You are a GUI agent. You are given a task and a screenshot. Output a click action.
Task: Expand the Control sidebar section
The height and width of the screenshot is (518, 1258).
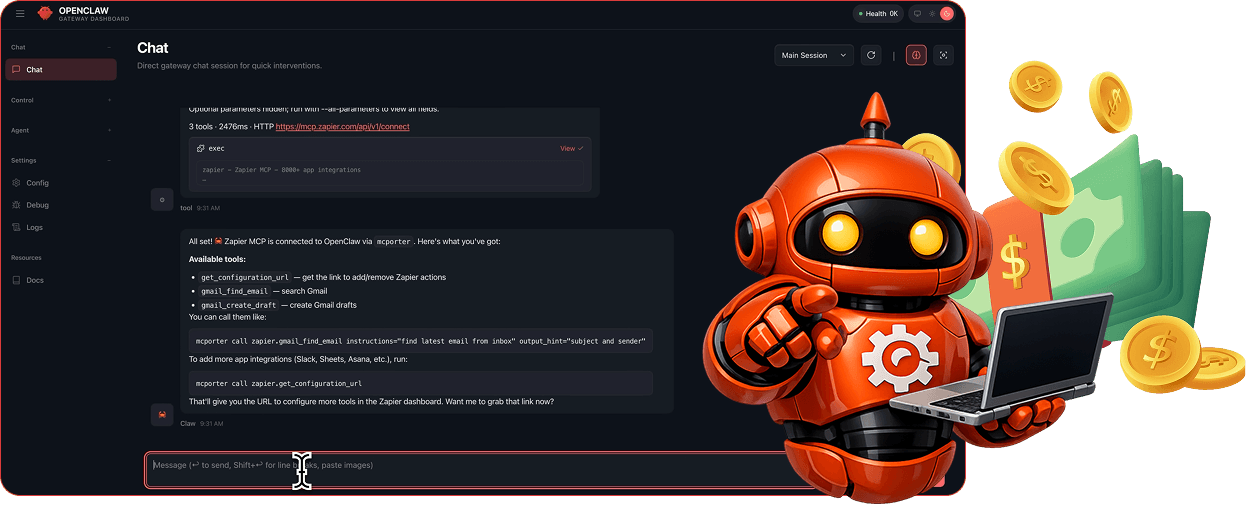[x=60, y=100]
